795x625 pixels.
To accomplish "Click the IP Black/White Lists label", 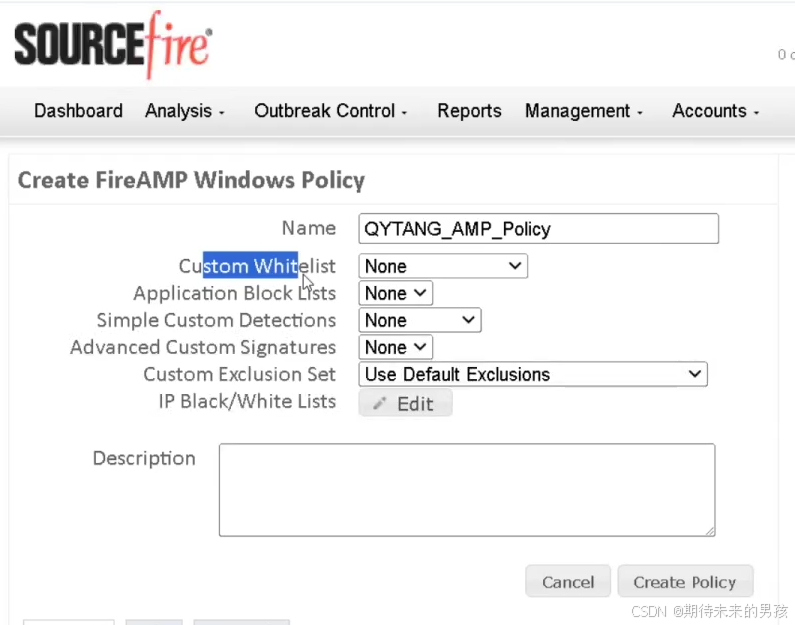I will tap(247, 401).
